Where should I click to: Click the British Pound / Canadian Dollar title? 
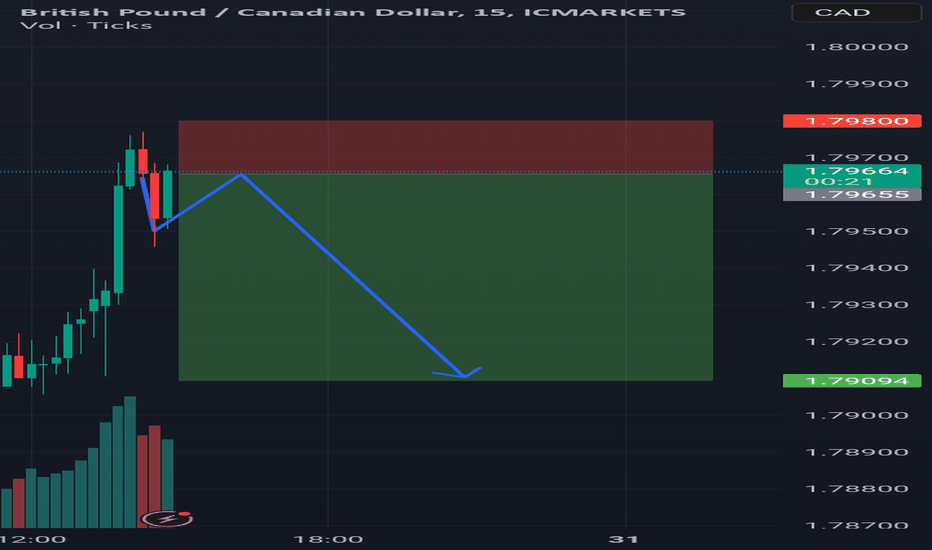(353, 12)
